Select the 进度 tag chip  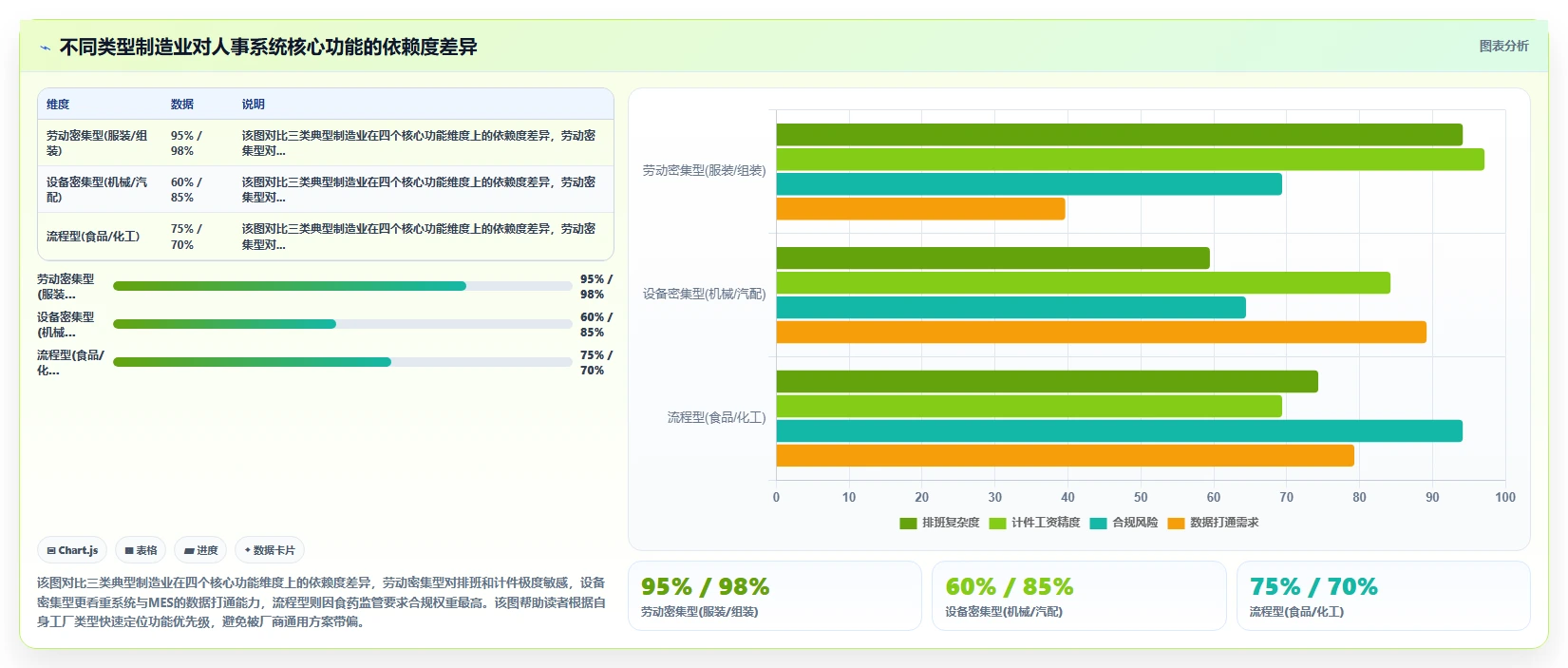click(200, 550)
